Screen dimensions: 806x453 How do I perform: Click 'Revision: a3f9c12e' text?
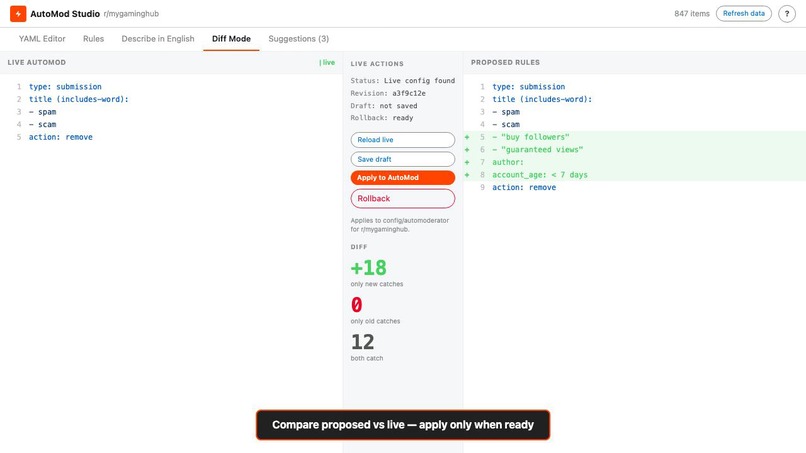click(x=388, y=93)
